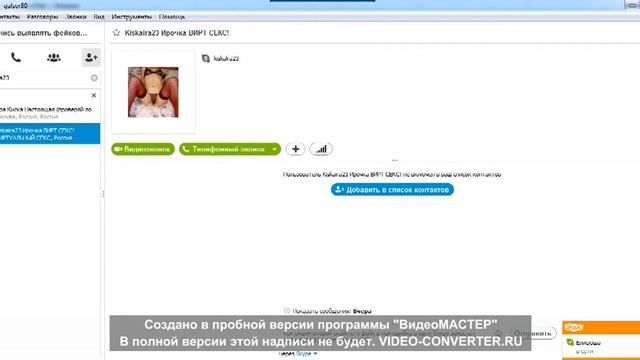Click the add contact icon in sidebar
640x360 pixels.
point(91,58)
